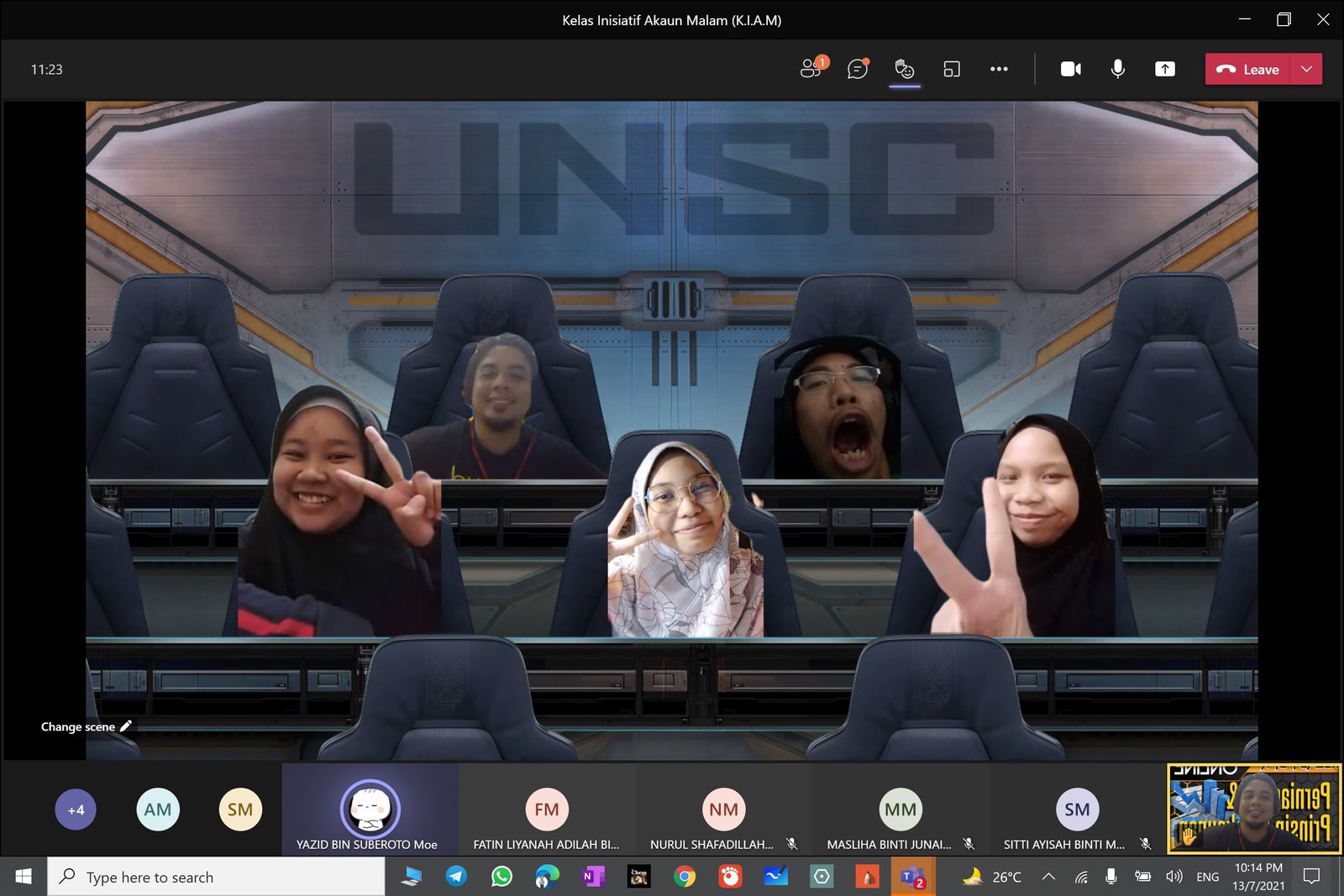This screenshot has width=1344, height=896.
Task: Open raise hand and reactions
Action: tap(905, 69)
